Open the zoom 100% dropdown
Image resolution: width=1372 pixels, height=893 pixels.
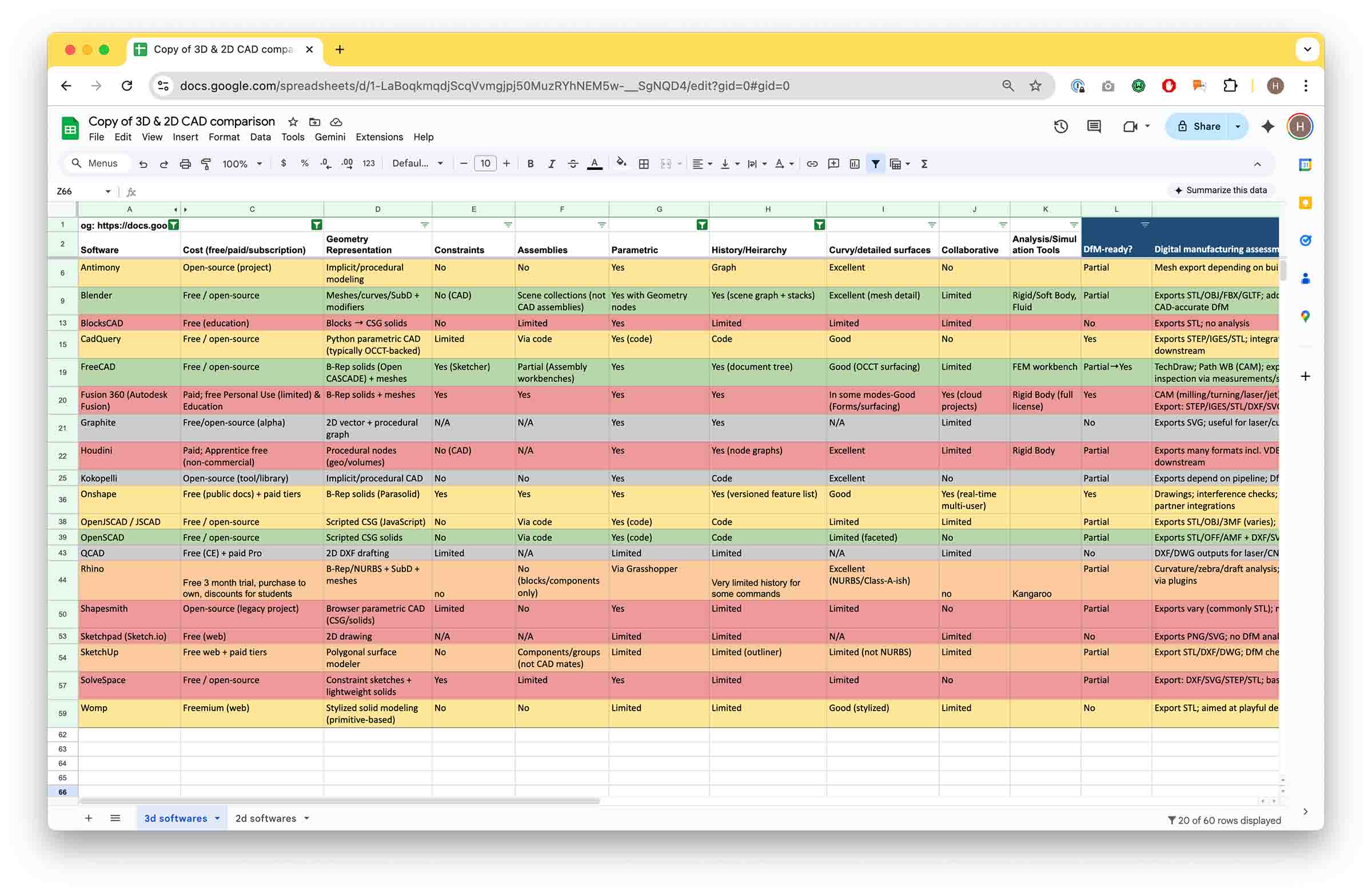point(242,164)
